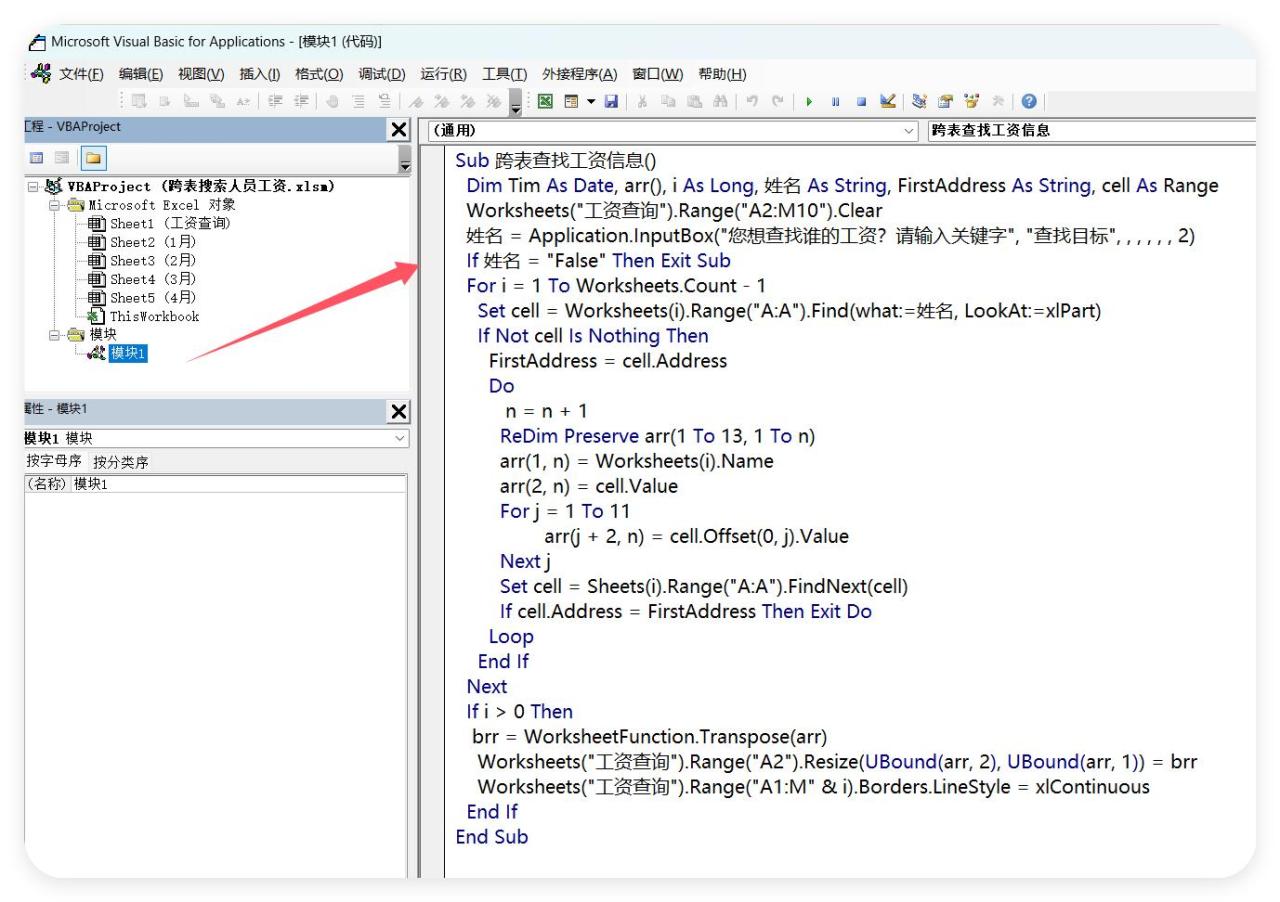The height and width of the screenshot is (902, 1280).
Task: Open the 编辑(E) menu
Action: tap(143, 74)
